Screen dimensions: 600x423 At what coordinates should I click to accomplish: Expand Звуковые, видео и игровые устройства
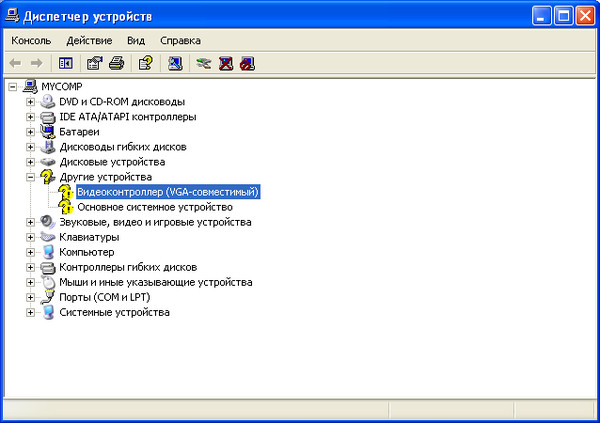[30, 222]
